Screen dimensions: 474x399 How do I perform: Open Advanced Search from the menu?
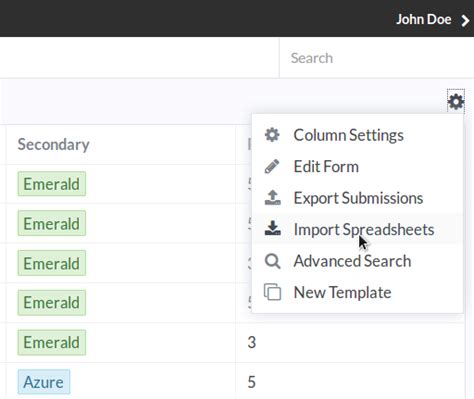(357, 261)
